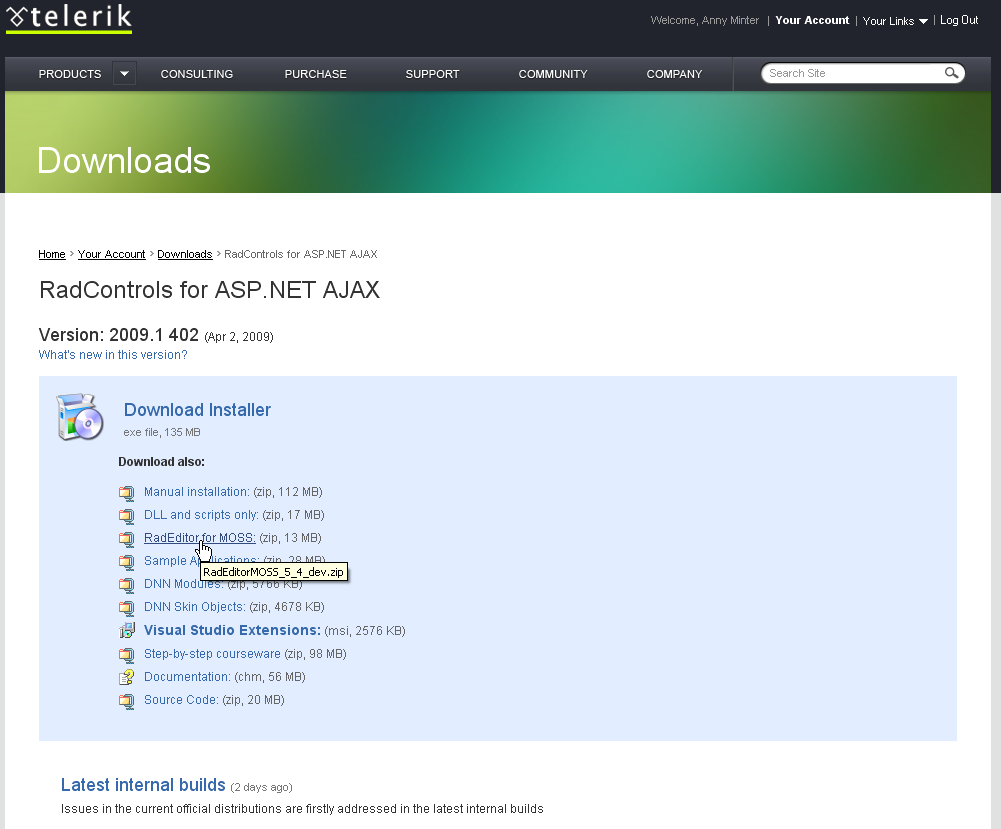Open the Downloads breadcrumb link

tap(184, 254)
